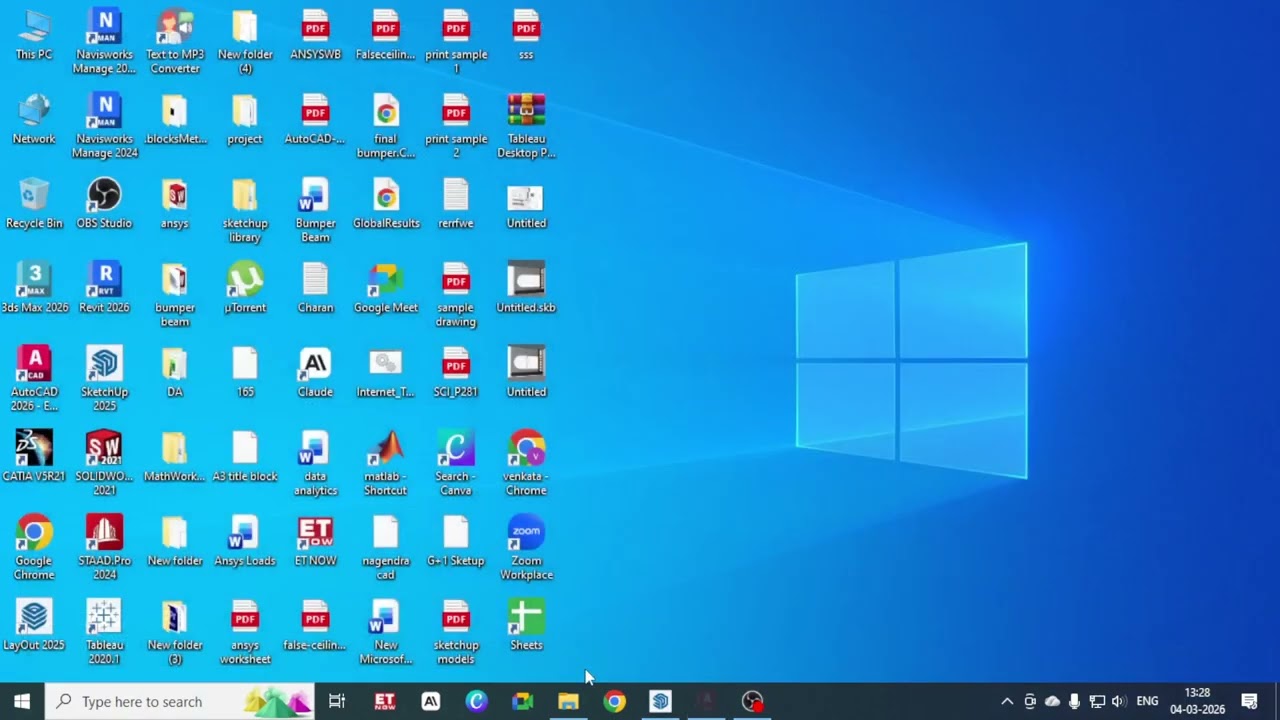1280x720 pixels.
Task: Open the ansys desktop icon
Action: click(175, 204)
